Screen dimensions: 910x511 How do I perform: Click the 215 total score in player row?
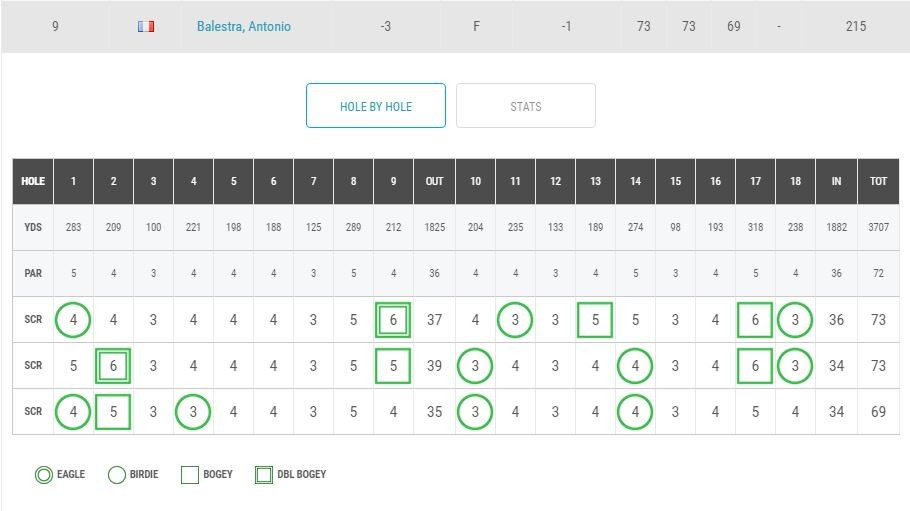point(855,27)
